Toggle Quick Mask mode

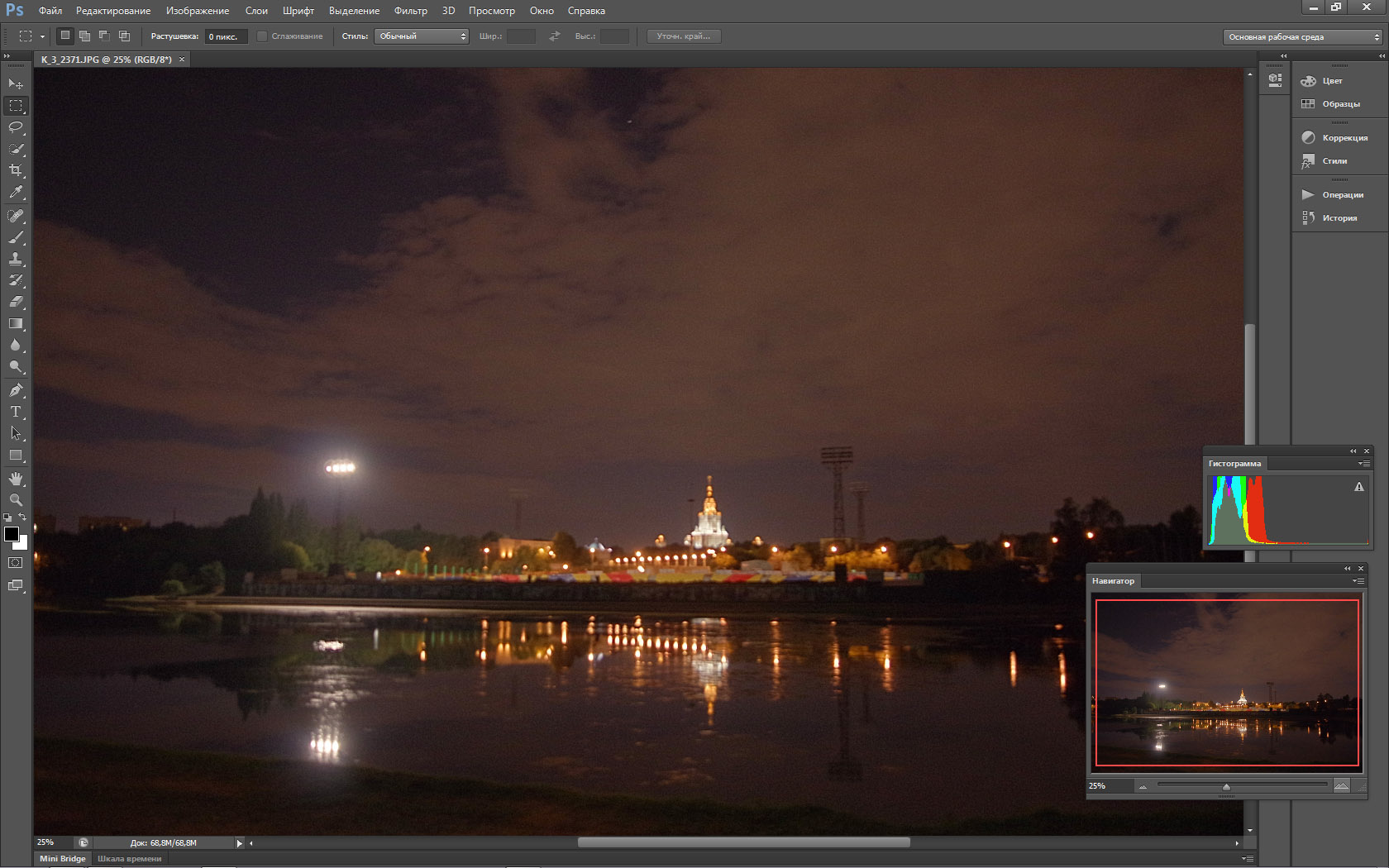pos(16,562)
